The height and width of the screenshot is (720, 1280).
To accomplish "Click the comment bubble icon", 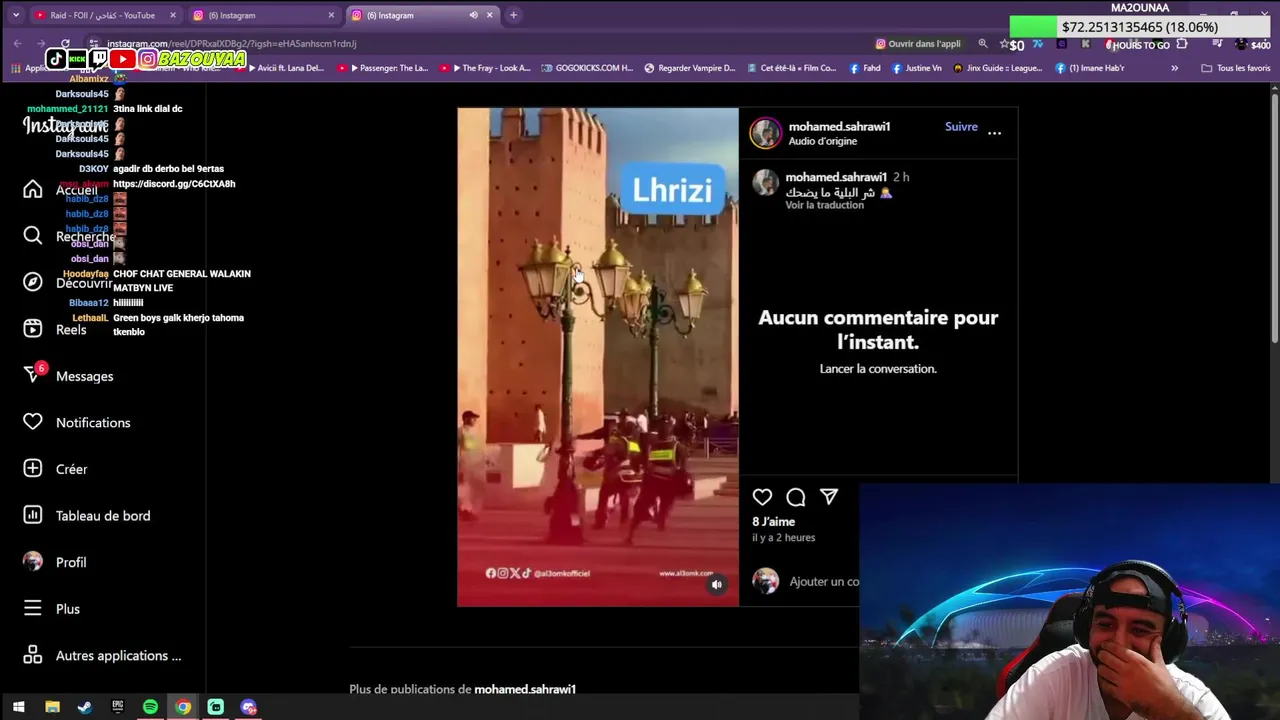I will pyautogui.click(x=796, y=497).
